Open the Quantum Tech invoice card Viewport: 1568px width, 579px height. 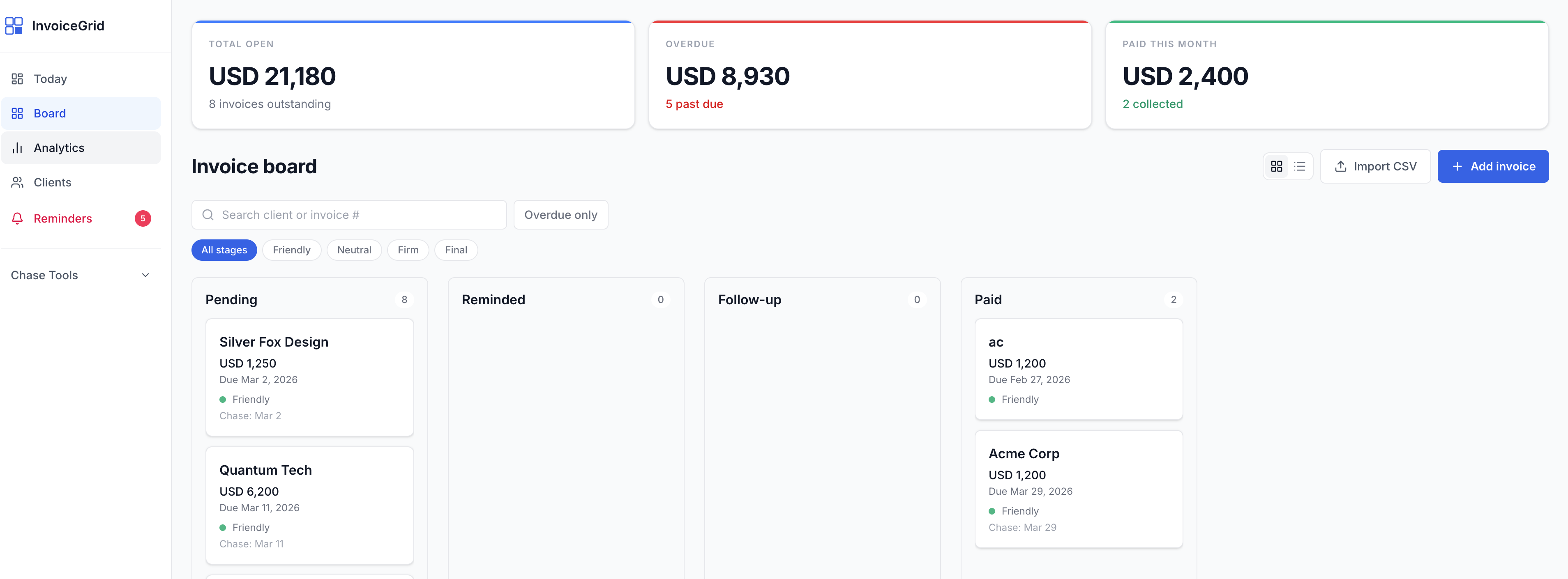309,505
